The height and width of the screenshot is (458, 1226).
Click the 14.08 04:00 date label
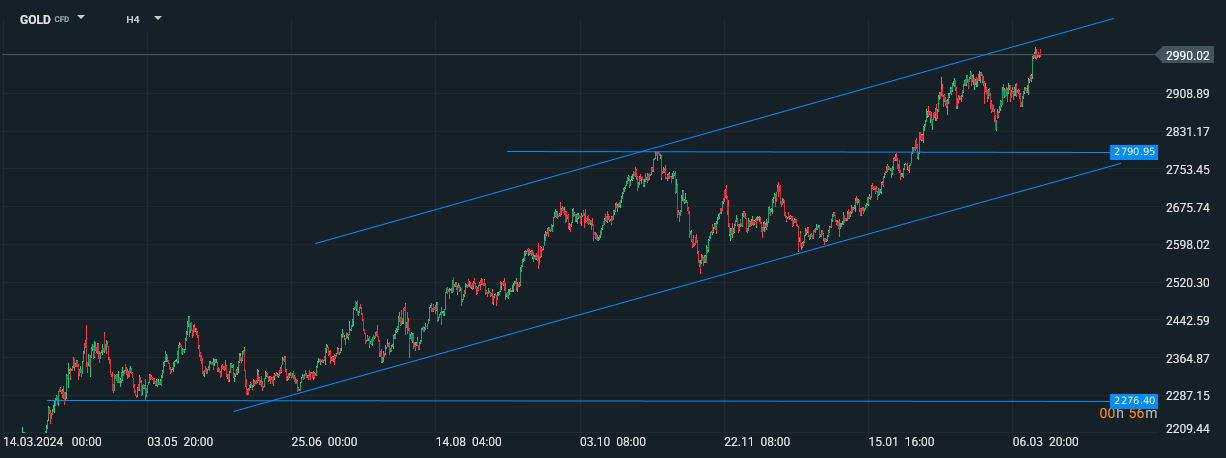click(468, 441)
